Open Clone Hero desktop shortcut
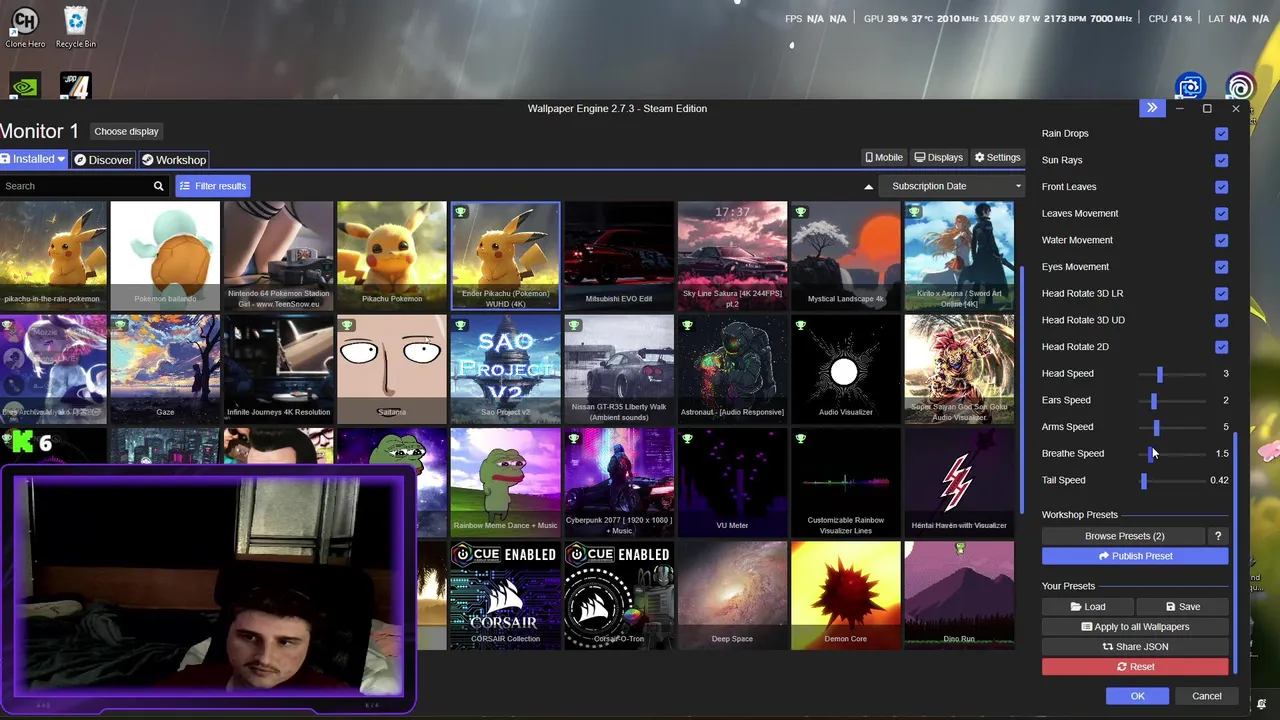 point(25,27)
